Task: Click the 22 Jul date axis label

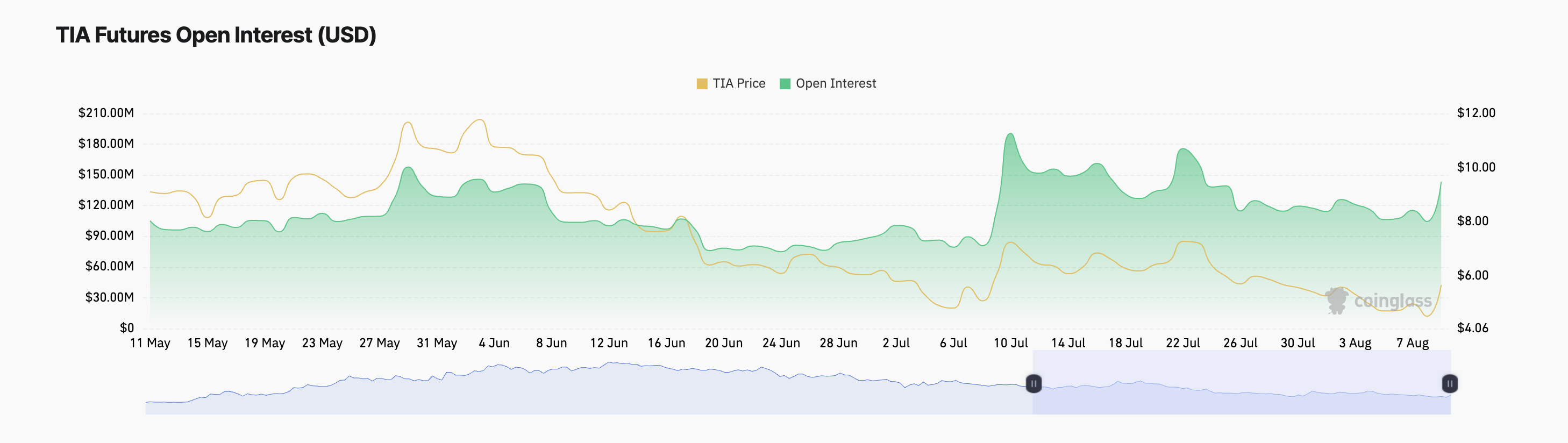Action: [1182, 343]
